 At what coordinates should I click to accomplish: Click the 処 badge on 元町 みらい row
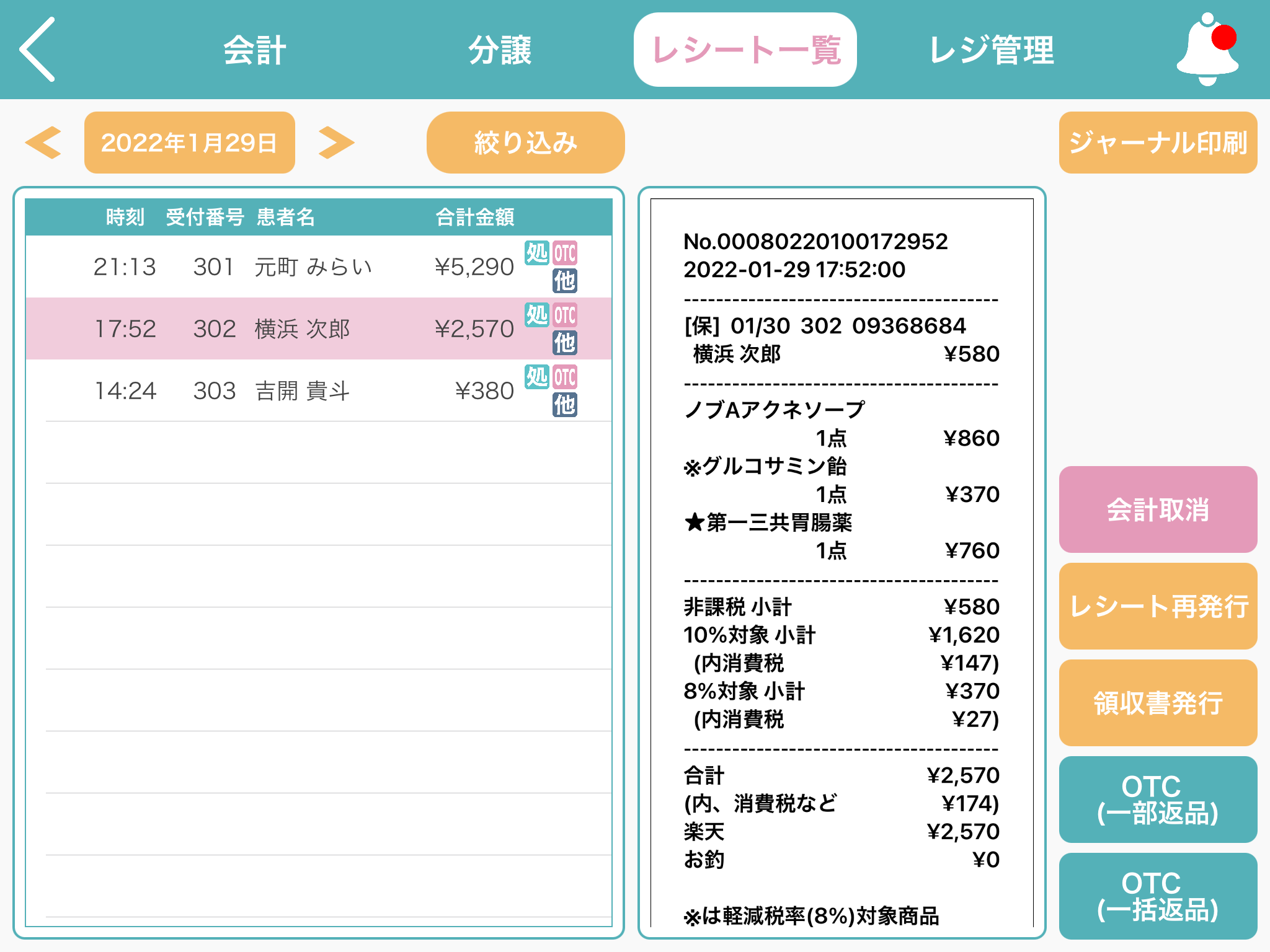(537, 253)
